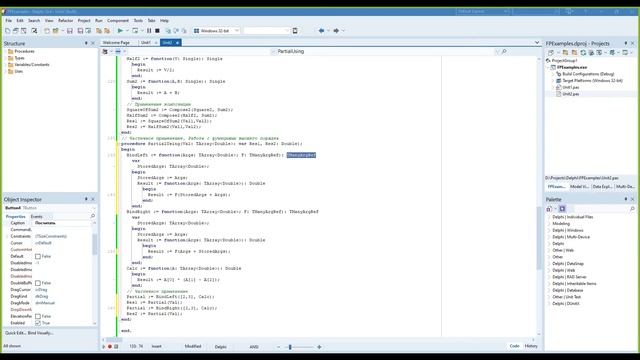Screen dimensions: 640x360
Task: Expand Target Platforms (Windows 32-bit) node
Action: point(553,81)
